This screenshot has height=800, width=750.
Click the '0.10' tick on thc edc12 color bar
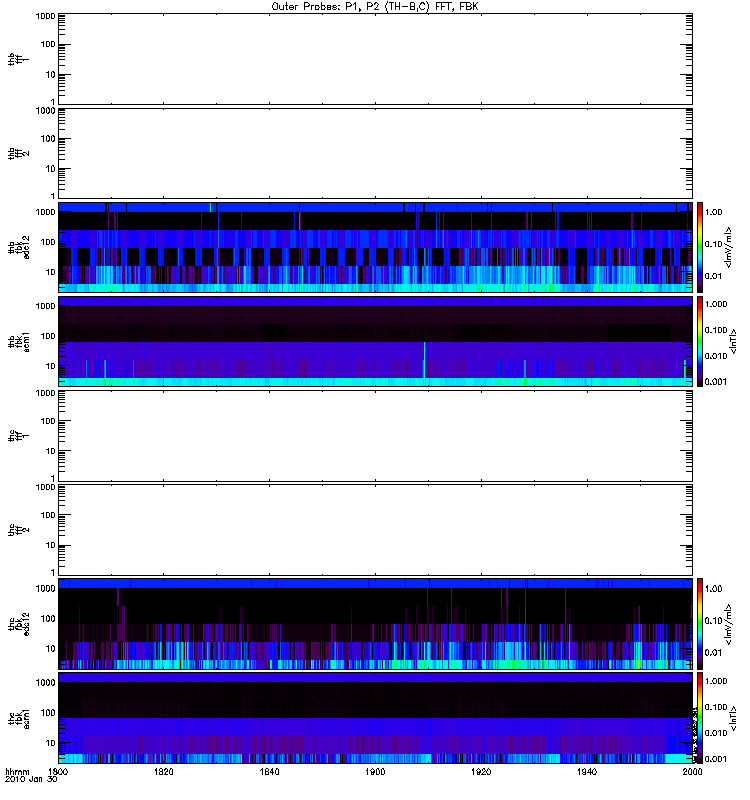tap(713, 621)
